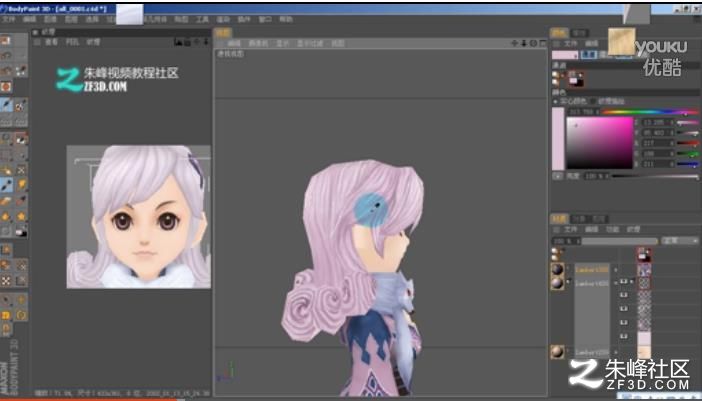Click the channel preview thumbnail in color panel
This screenshot has width=702, height=401.
coord(575,80)
